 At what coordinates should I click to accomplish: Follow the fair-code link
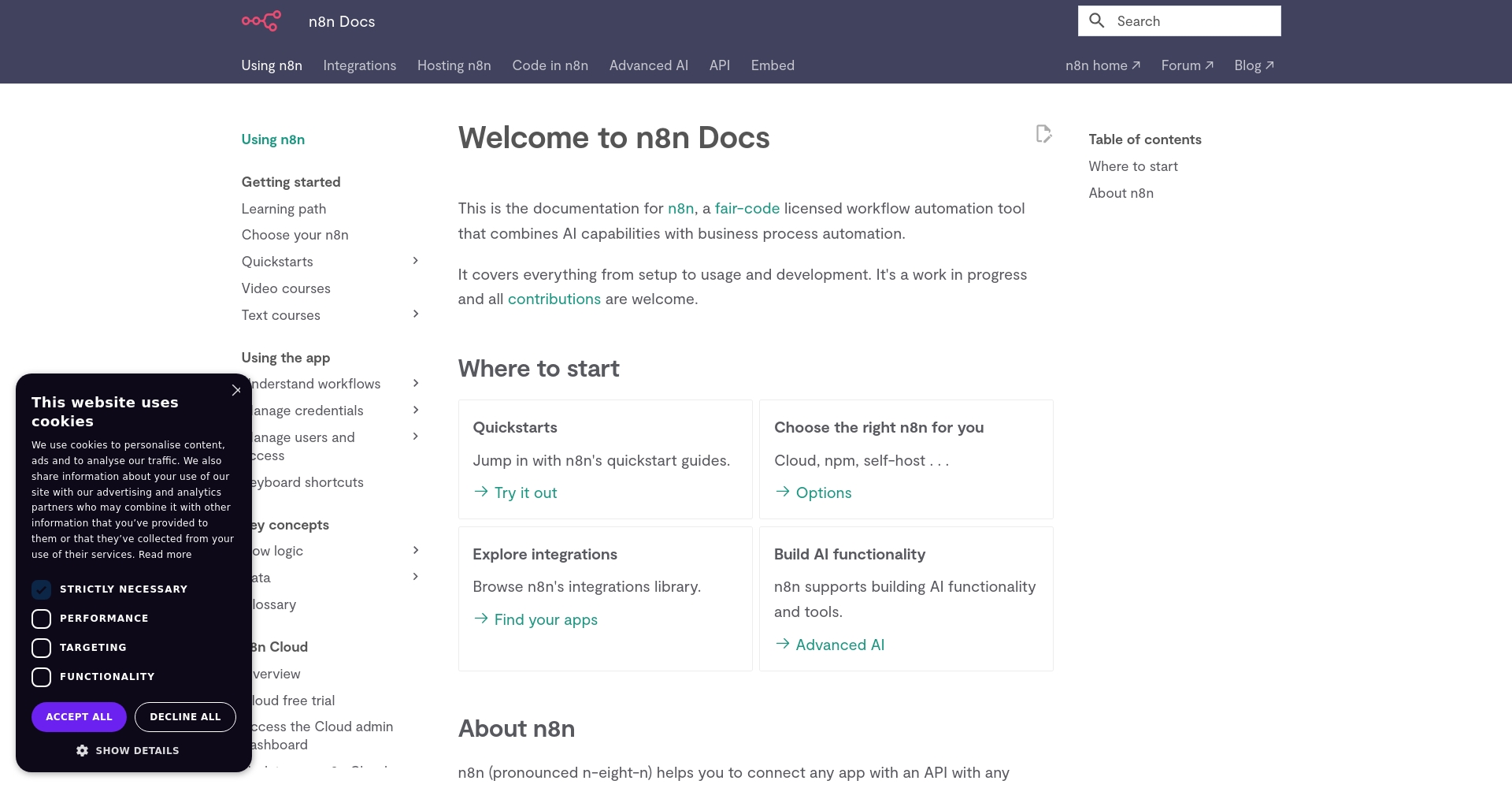(747, 208)
